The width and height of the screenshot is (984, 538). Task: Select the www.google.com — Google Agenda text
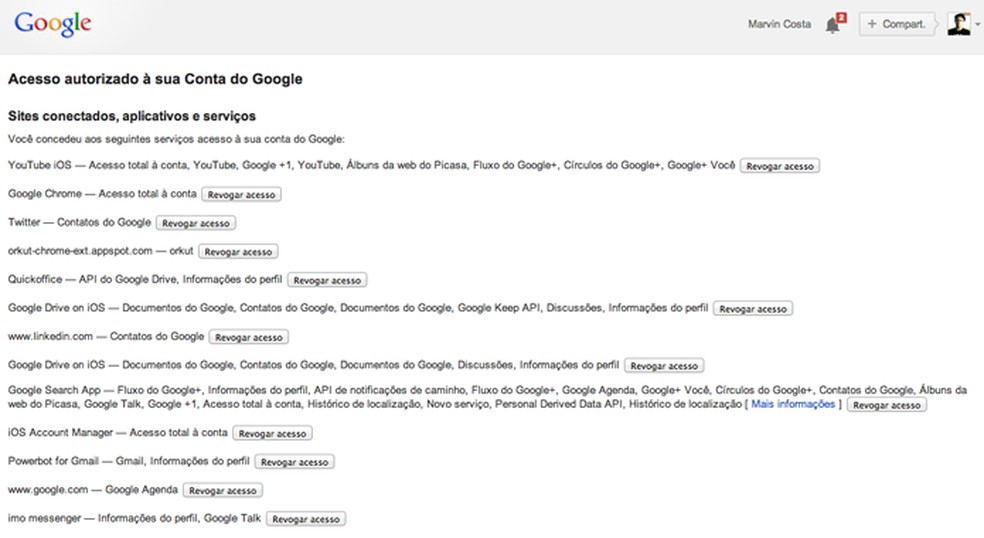[93, 489]
